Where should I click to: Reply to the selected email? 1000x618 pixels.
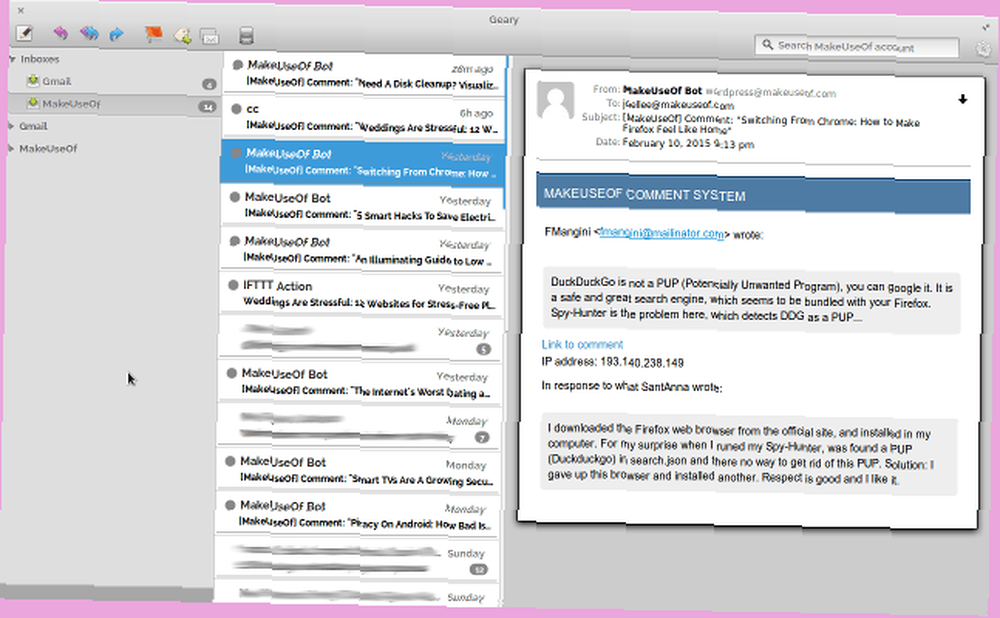tap(61, 33)
